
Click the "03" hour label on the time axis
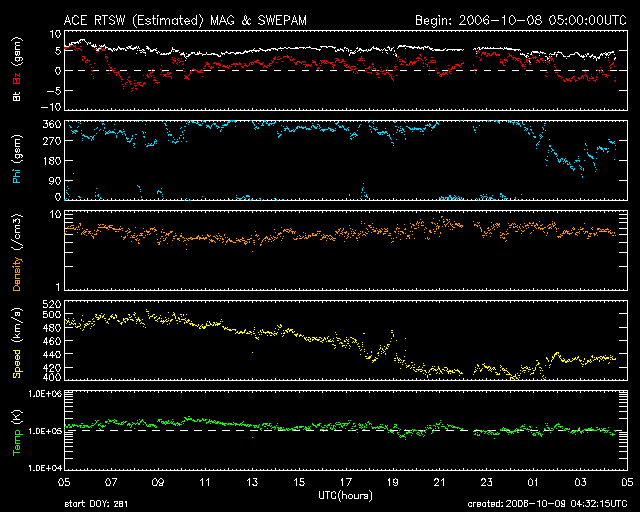click(580, 482)
